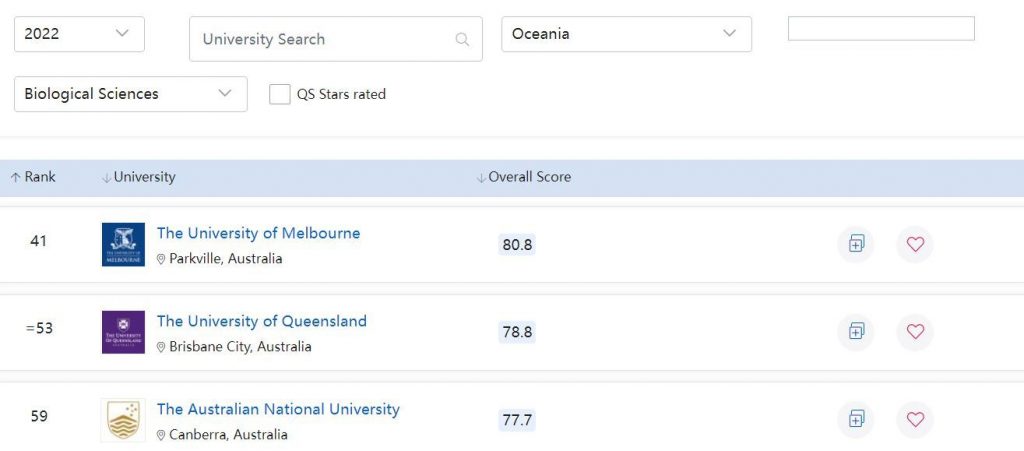Click University of Melbourne logo

[123, 245]
